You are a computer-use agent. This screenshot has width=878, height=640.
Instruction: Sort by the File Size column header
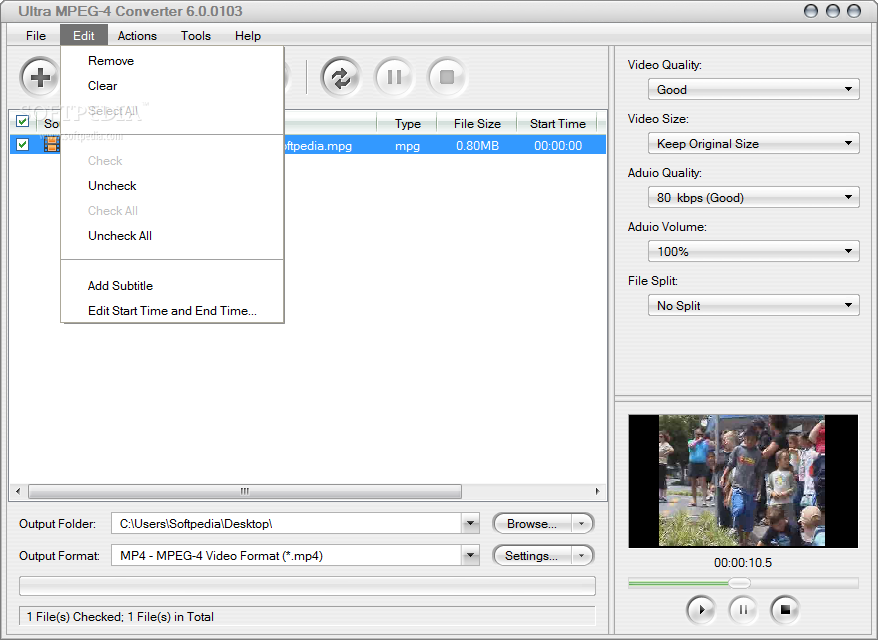click(477, 123)
